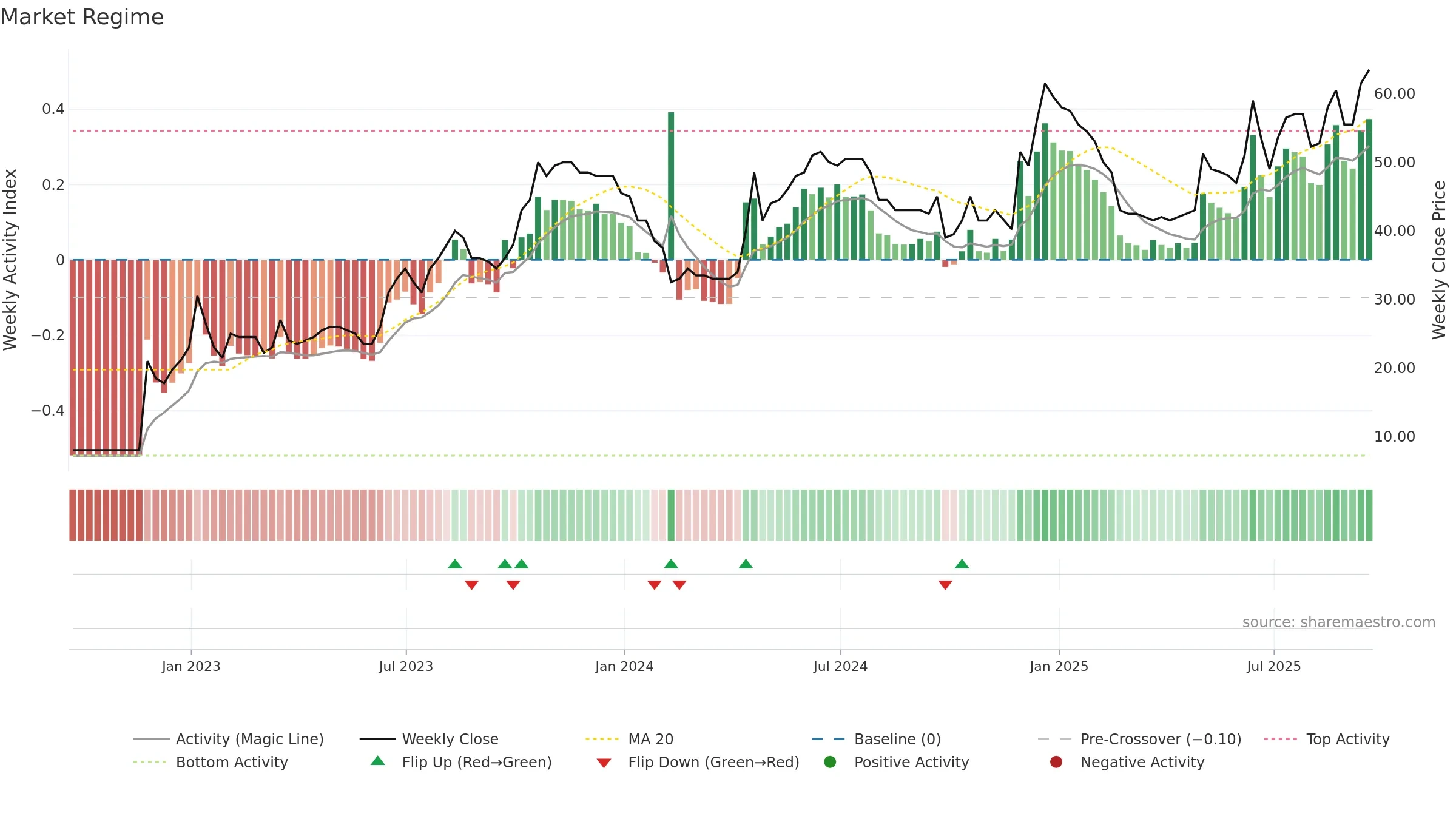Click the 0.4 activity axis tick
The width and height of the screenshot is (1456, 819).
click(x=53, y=109)
